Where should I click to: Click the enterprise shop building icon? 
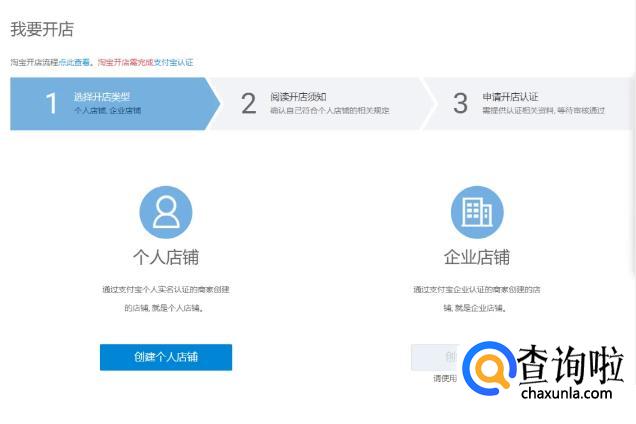click(x=477, y=212)
